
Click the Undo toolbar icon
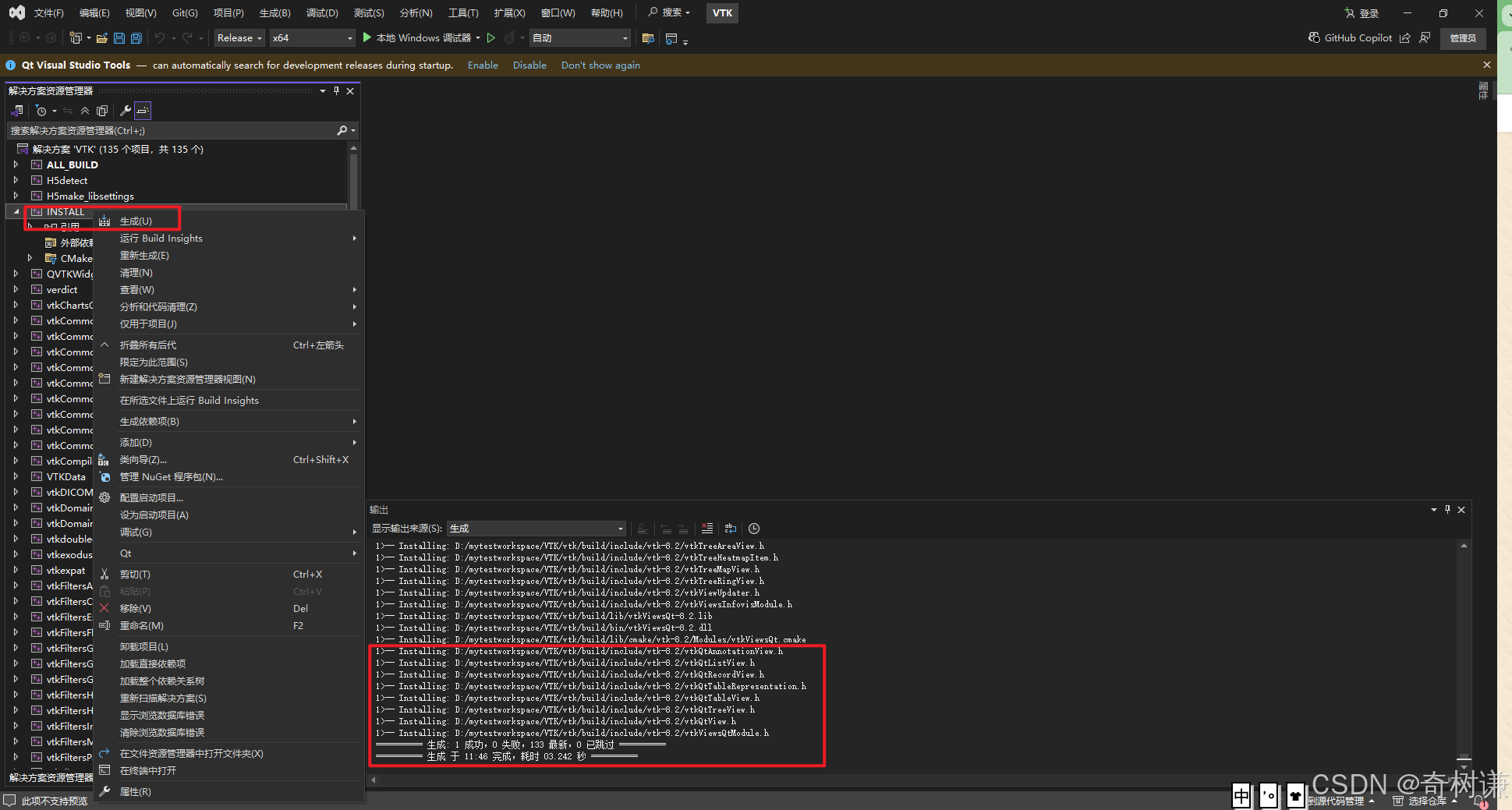click(x=159, y=37)
